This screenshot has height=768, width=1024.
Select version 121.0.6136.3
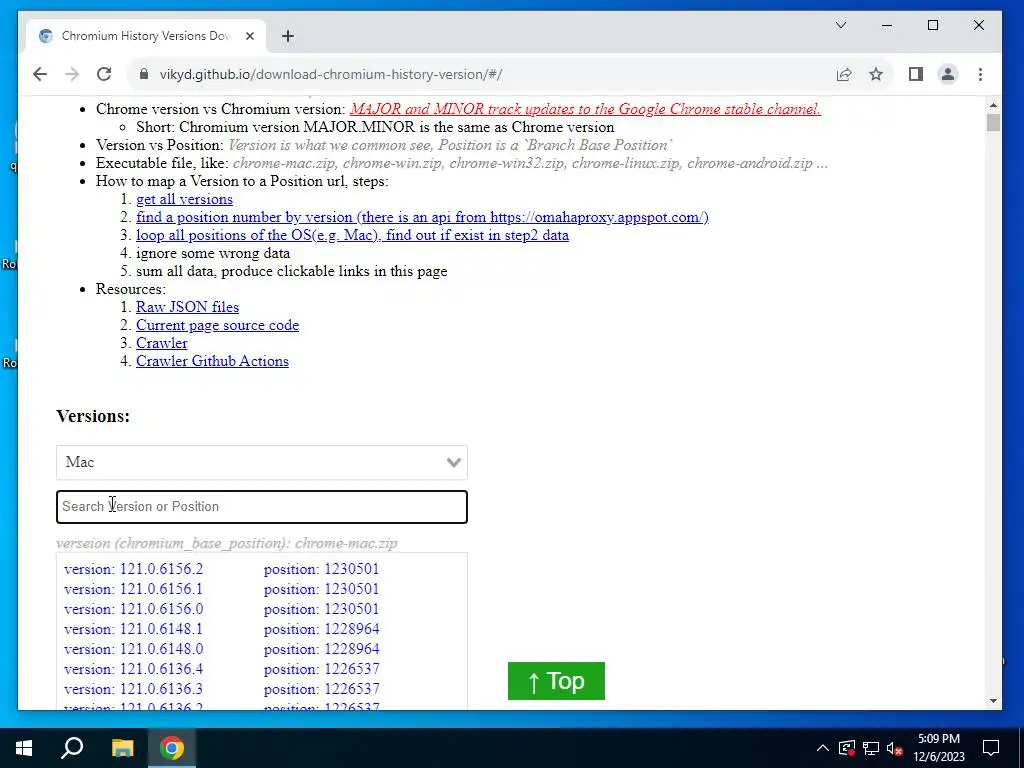click(x=133, y=689)
